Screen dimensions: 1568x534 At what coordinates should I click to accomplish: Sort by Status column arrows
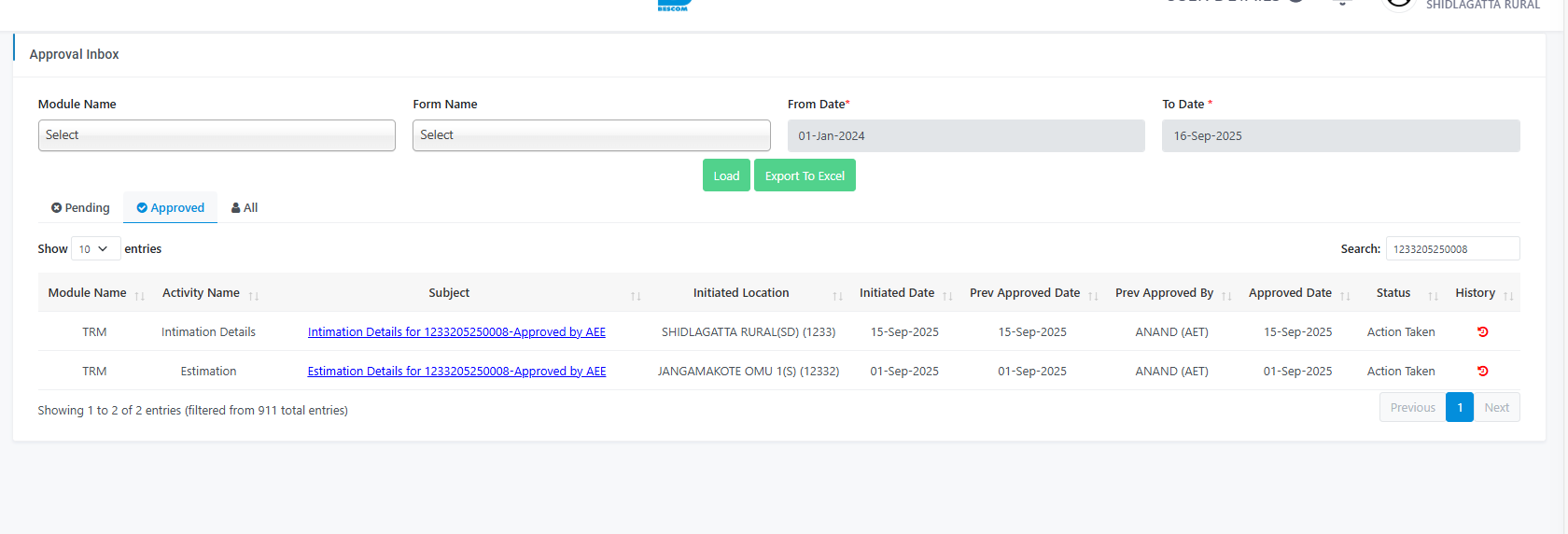tap(1433, 296)
